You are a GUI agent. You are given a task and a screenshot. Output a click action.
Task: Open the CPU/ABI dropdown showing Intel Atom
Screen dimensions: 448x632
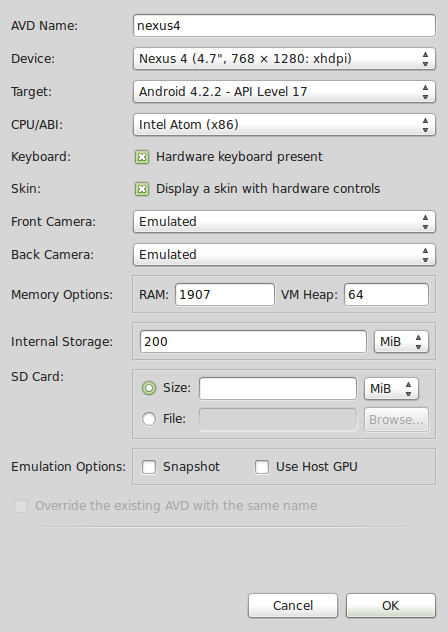coord(284,125)
